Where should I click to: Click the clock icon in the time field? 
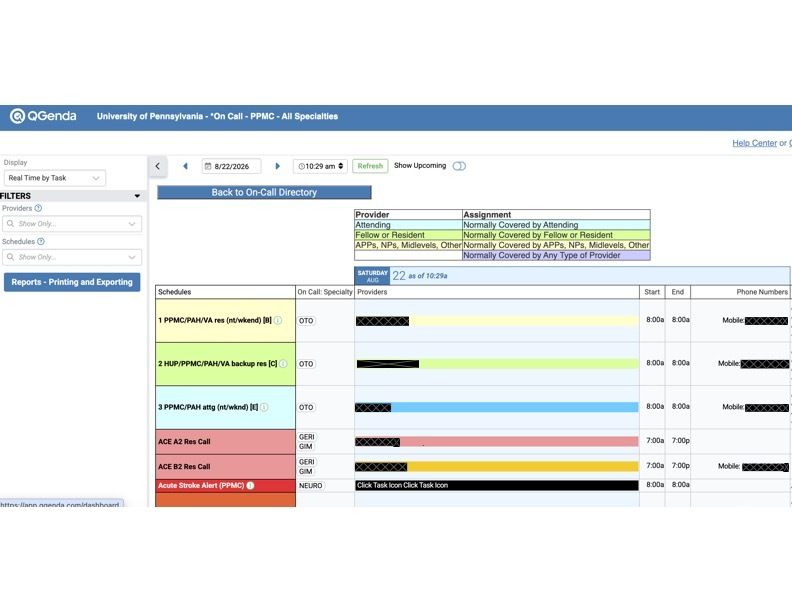click(x=301, y=166)
